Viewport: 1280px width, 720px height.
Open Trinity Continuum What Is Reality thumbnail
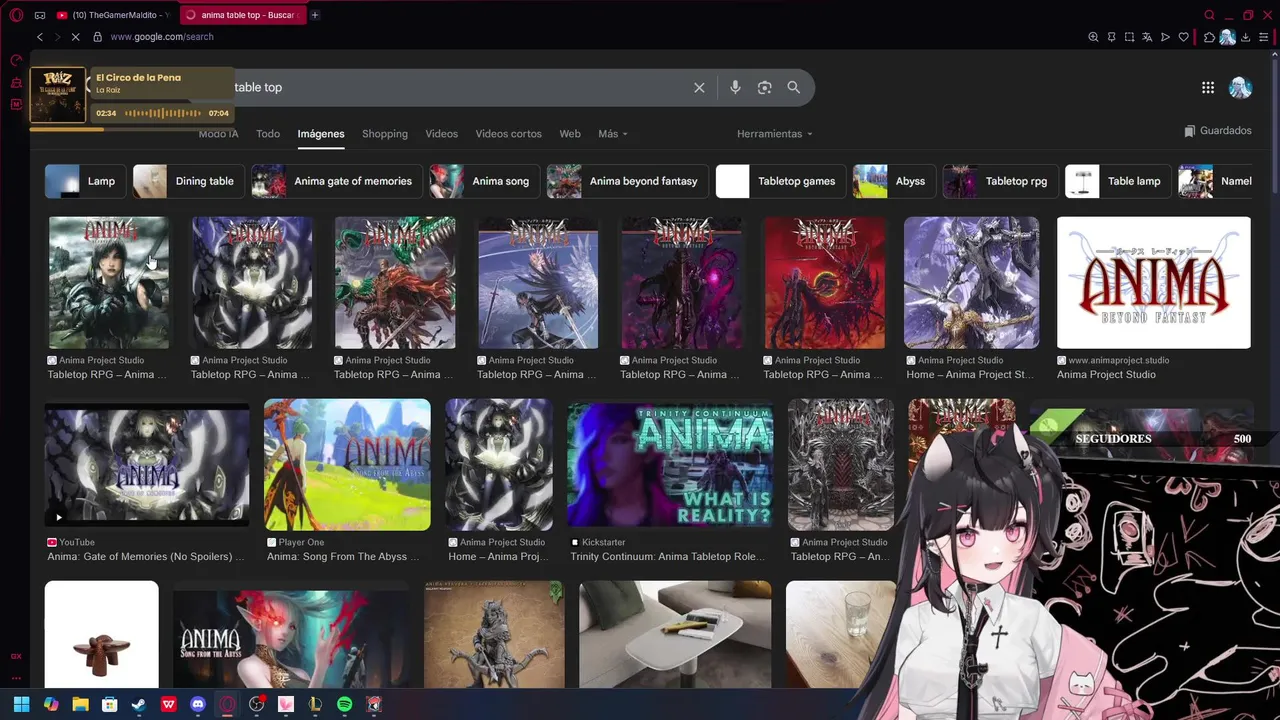[670, 465]
